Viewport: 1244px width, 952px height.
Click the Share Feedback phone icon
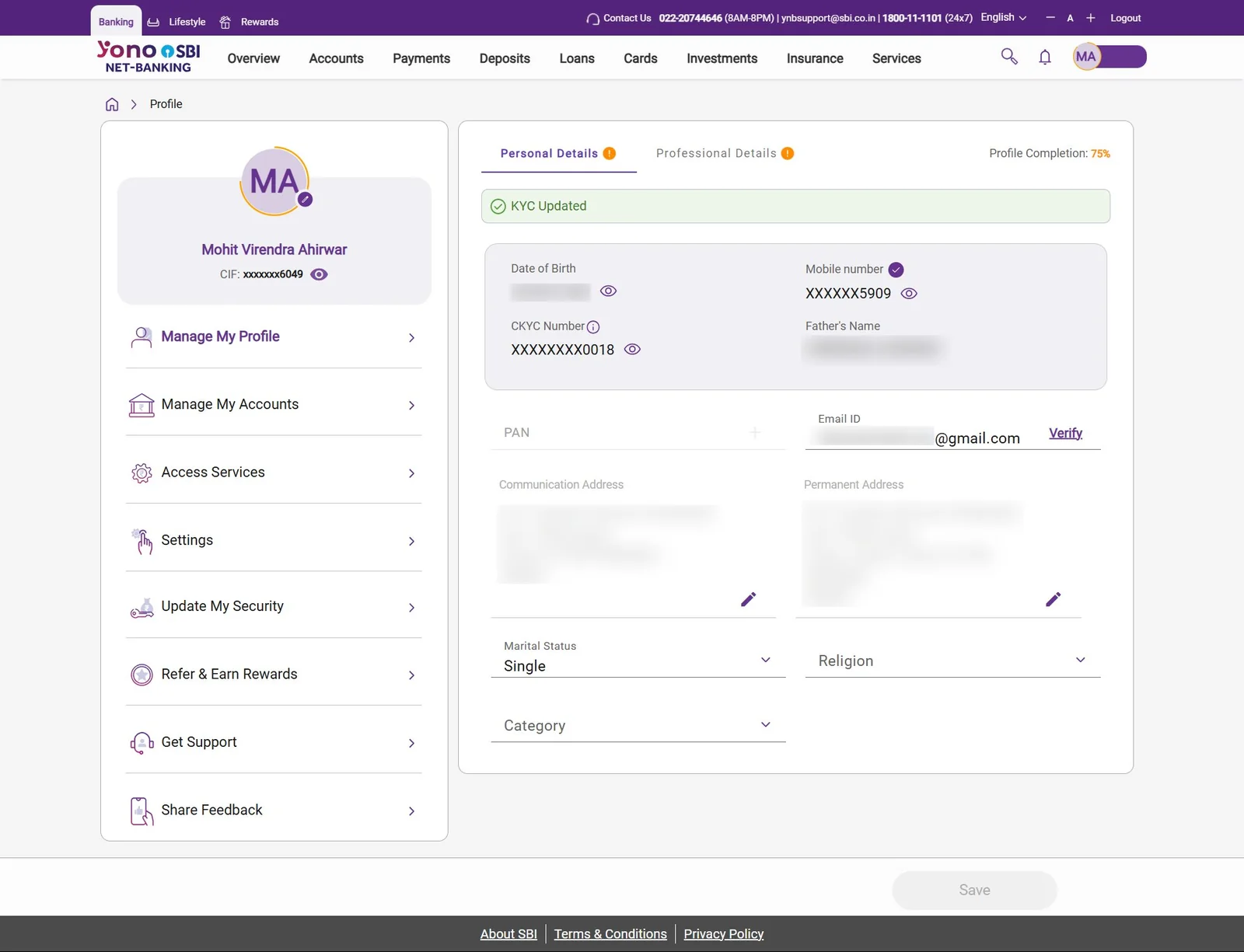click(142, 811)
